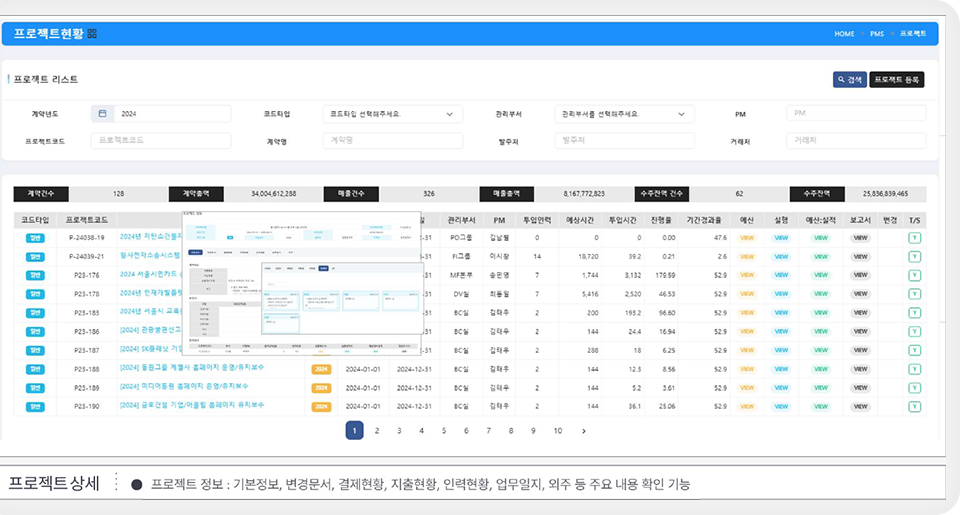Click the 거래처 input field
Screen dimensions: 960x515
(856, 140)
